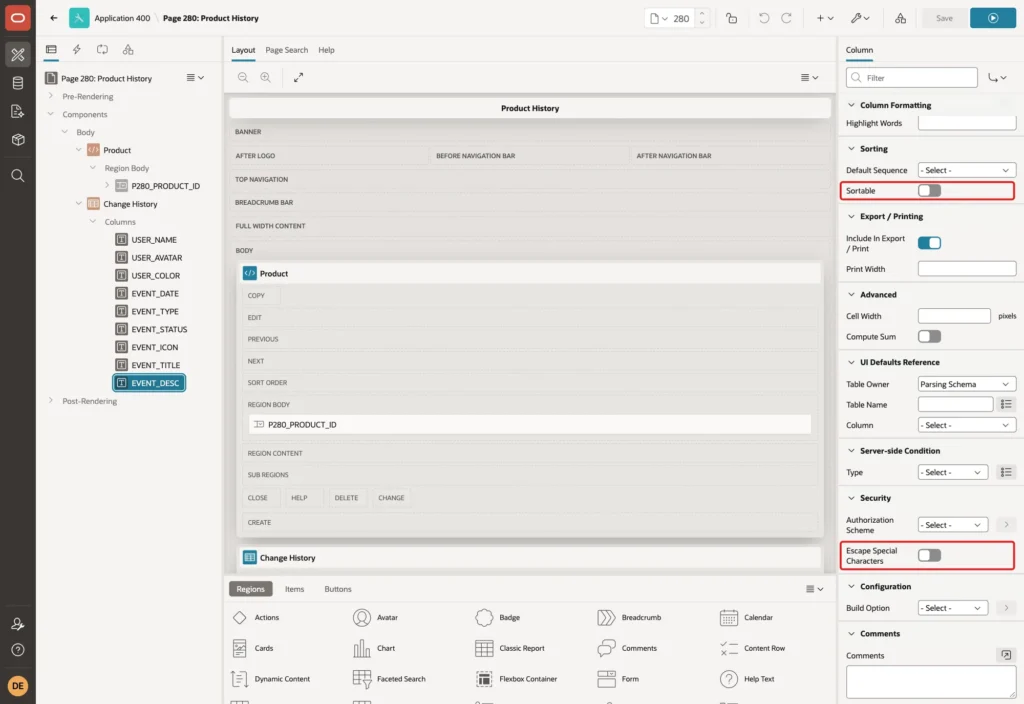This screenshot has height=704, width=1024.
Task: Switch to the Page Search tab
Action: coord(286,50)
